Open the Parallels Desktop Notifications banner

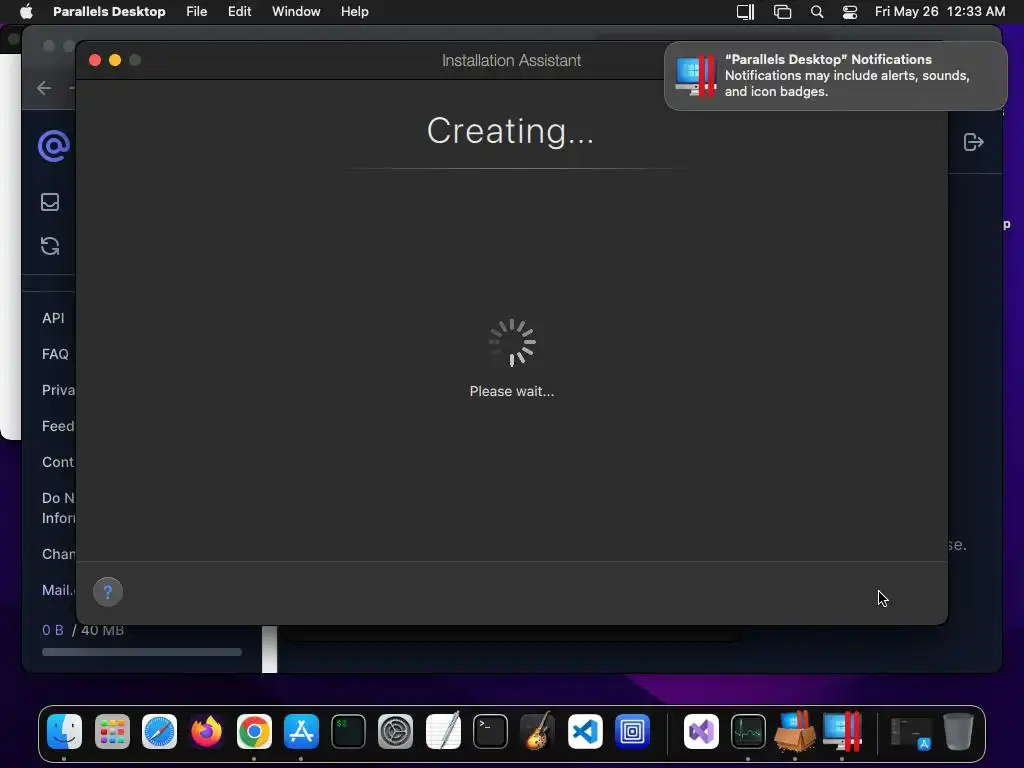tap(835, 76)
